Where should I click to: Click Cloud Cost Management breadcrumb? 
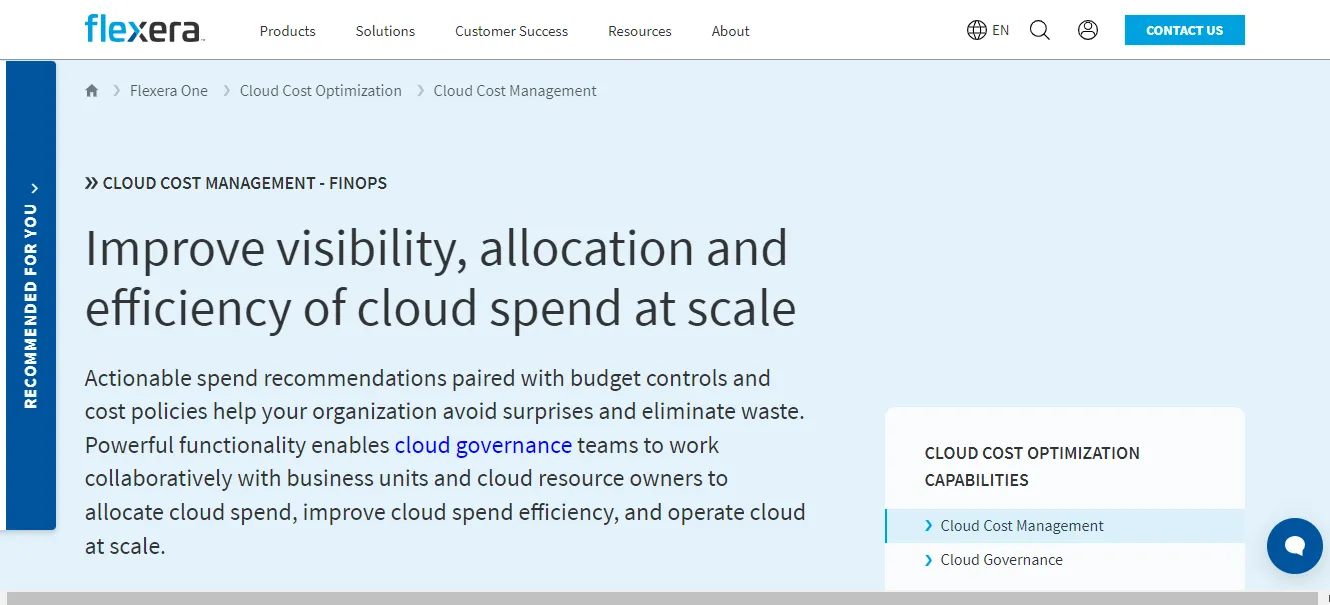pyautogui.click(x=515, y=91)
